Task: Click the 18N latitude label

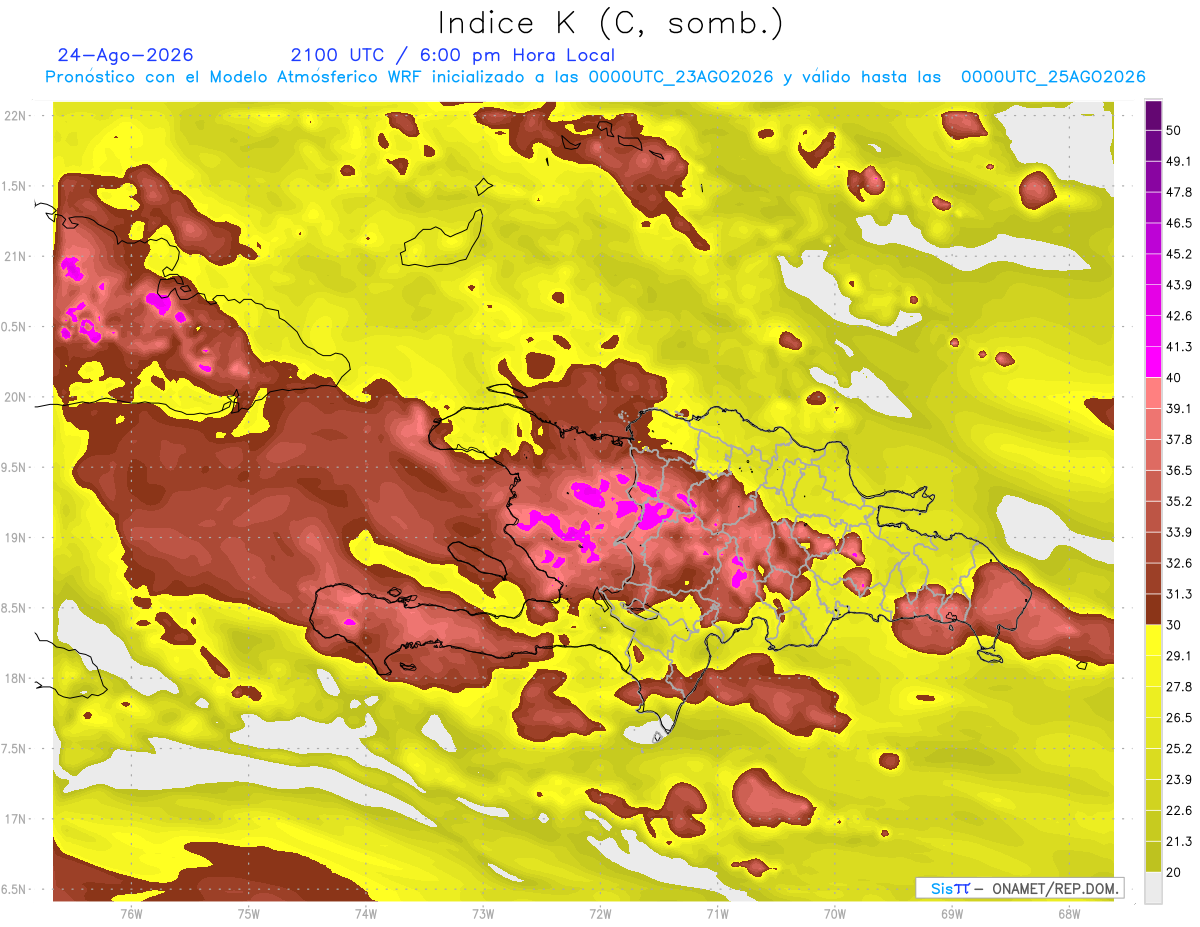Action: (x=16, y=678)
